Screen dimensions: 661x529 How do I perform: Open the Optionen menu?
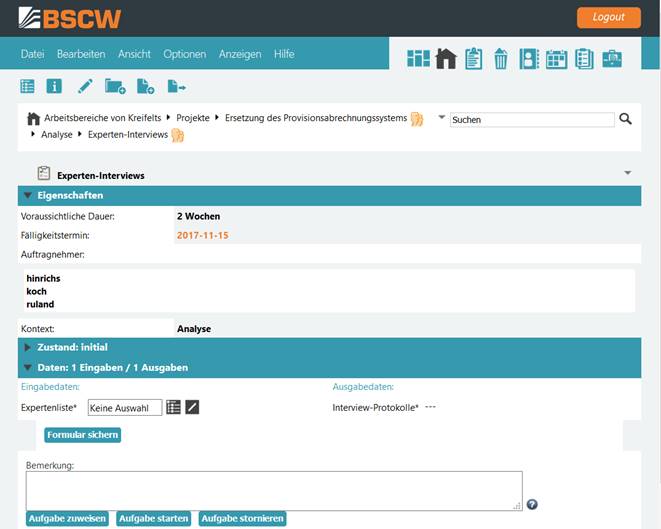click(184, 54)
